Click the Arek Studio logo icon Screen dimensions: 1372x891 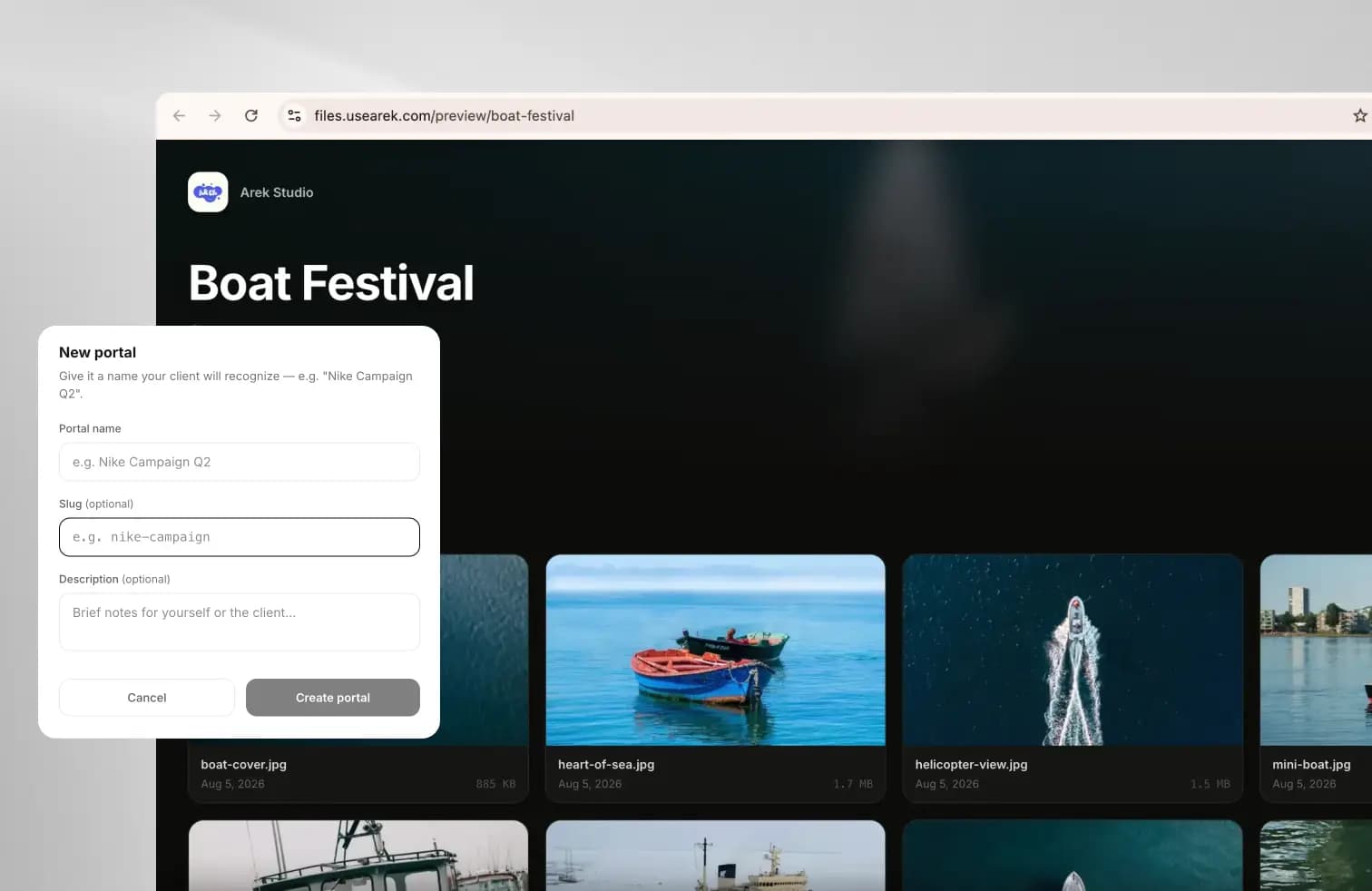coord(208,192)
